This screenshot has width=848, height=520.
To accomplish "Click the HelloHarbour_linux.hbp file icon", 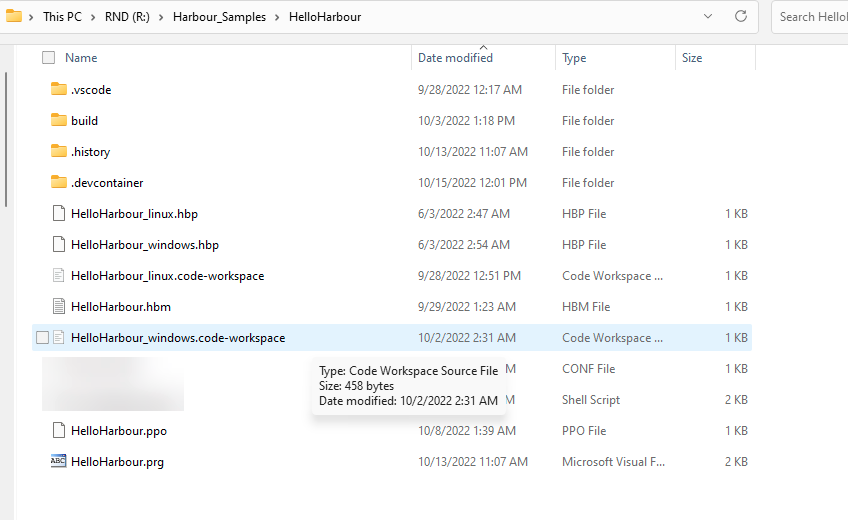I will click(x=58, y=214).
